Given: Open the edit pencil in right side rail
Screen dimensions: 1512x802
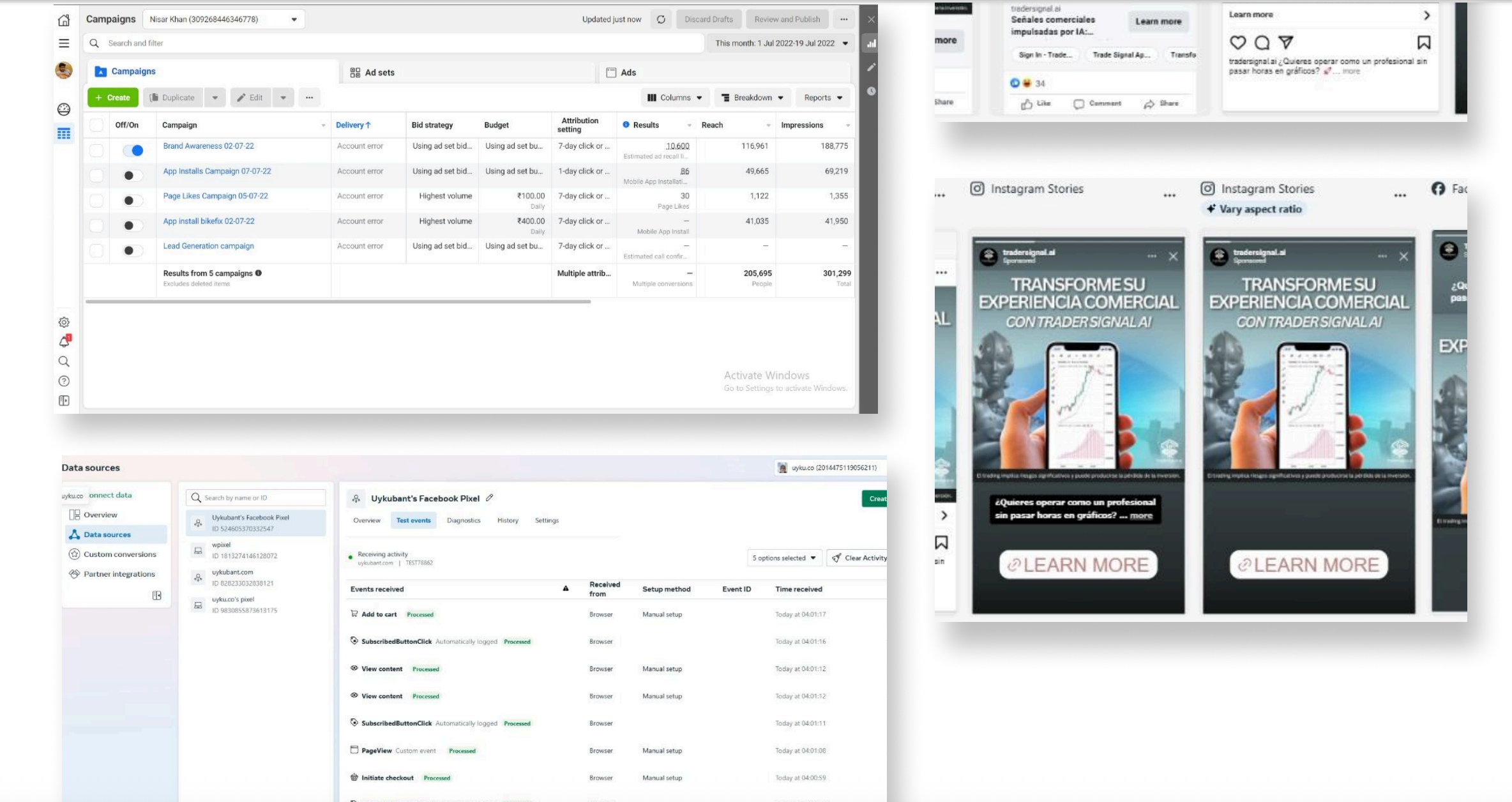Looking at the screenshot, I should (872, 67).
